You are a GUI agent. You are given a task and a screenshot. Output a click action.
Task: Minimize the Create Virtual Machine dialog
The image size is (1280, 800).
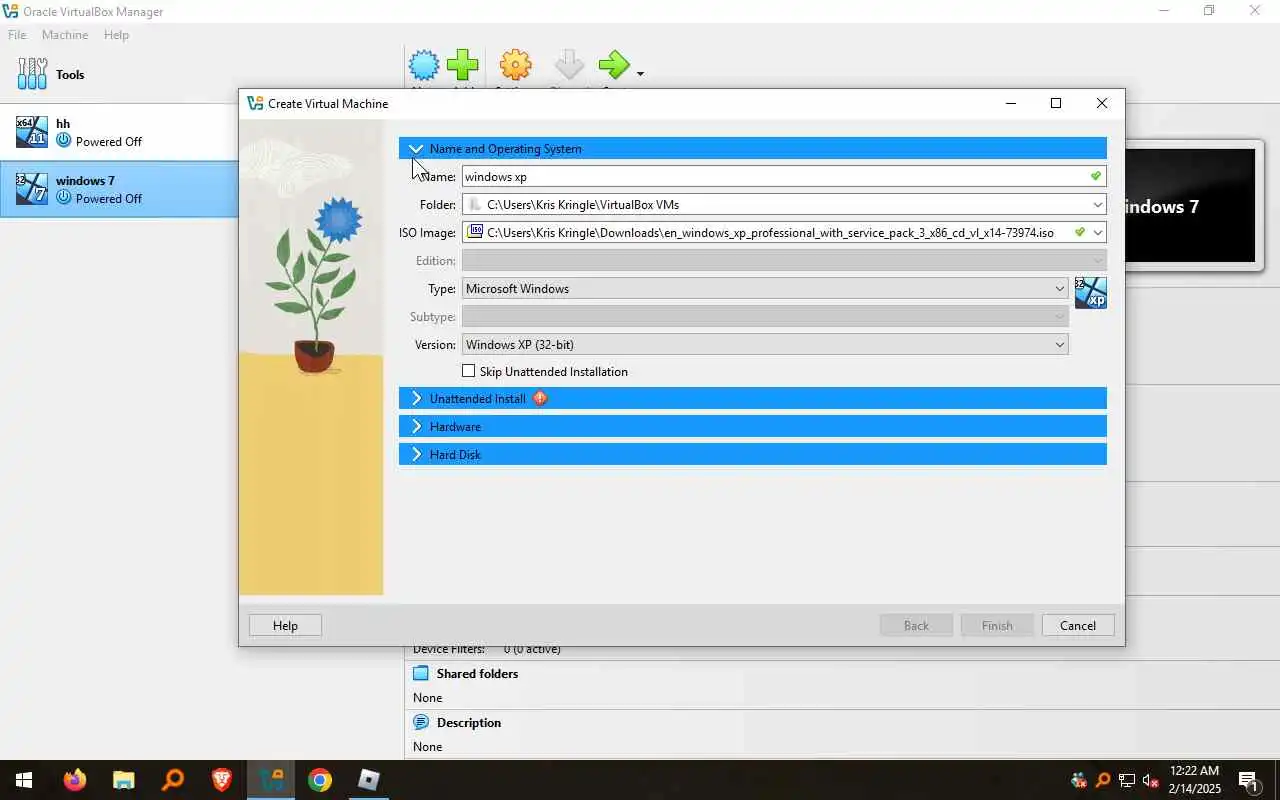click(x=1011, y=103)
